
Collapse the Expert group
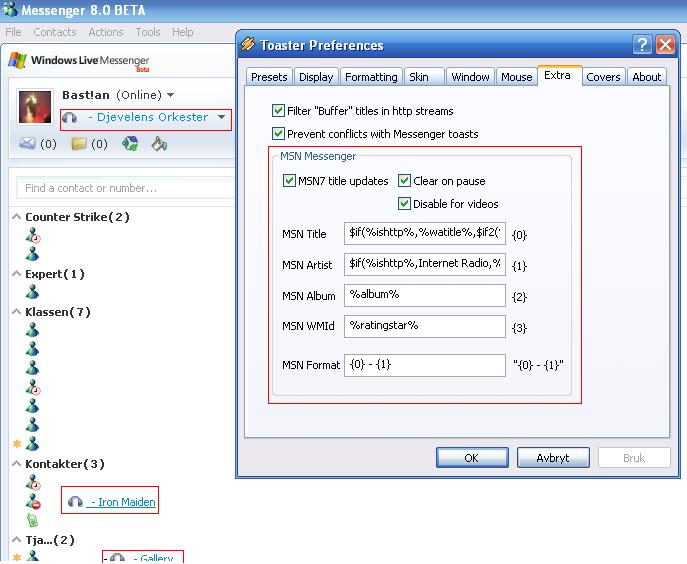(x=17, y=274)
